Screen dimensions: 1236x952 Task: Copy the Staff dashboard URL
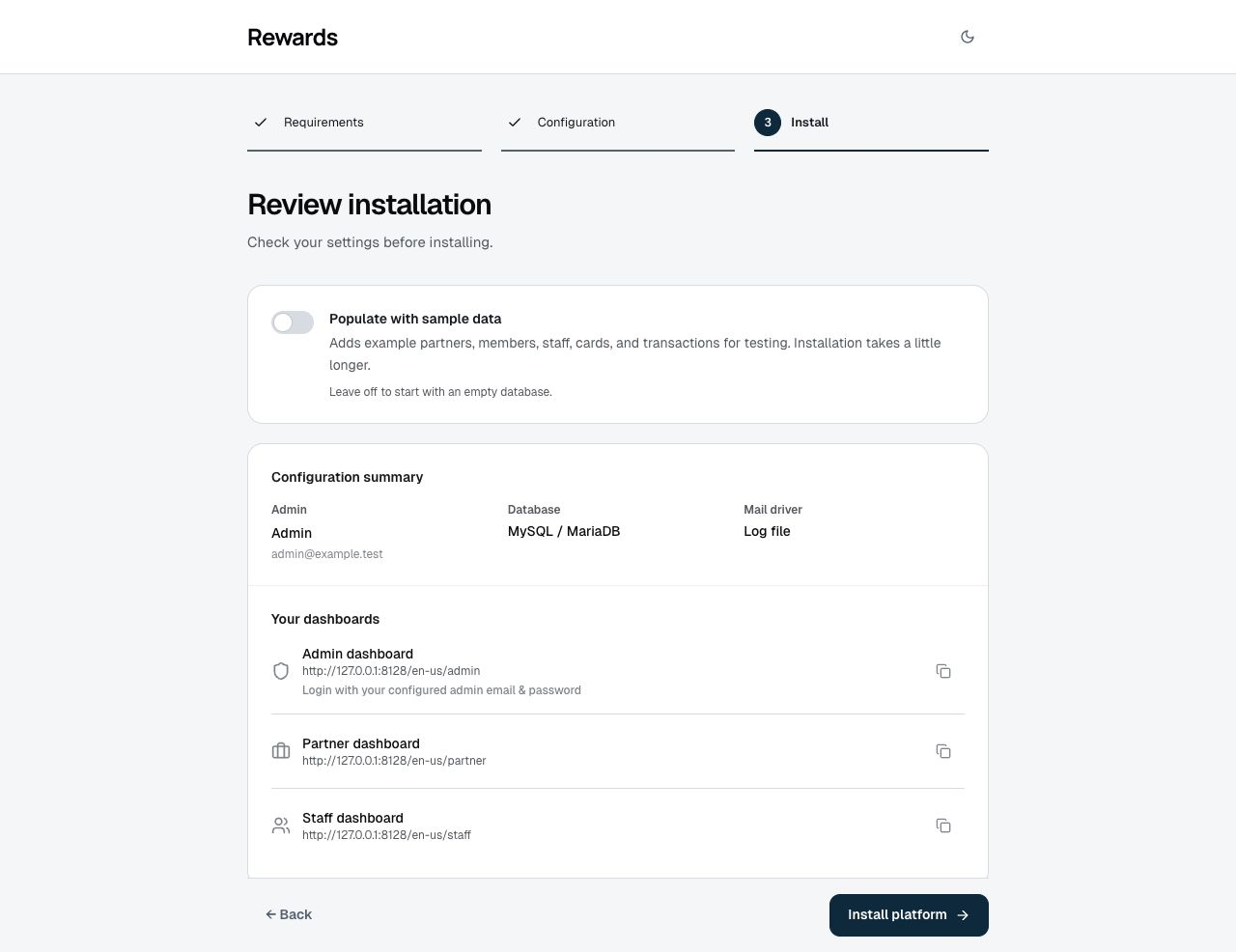[x=943, y=826]
